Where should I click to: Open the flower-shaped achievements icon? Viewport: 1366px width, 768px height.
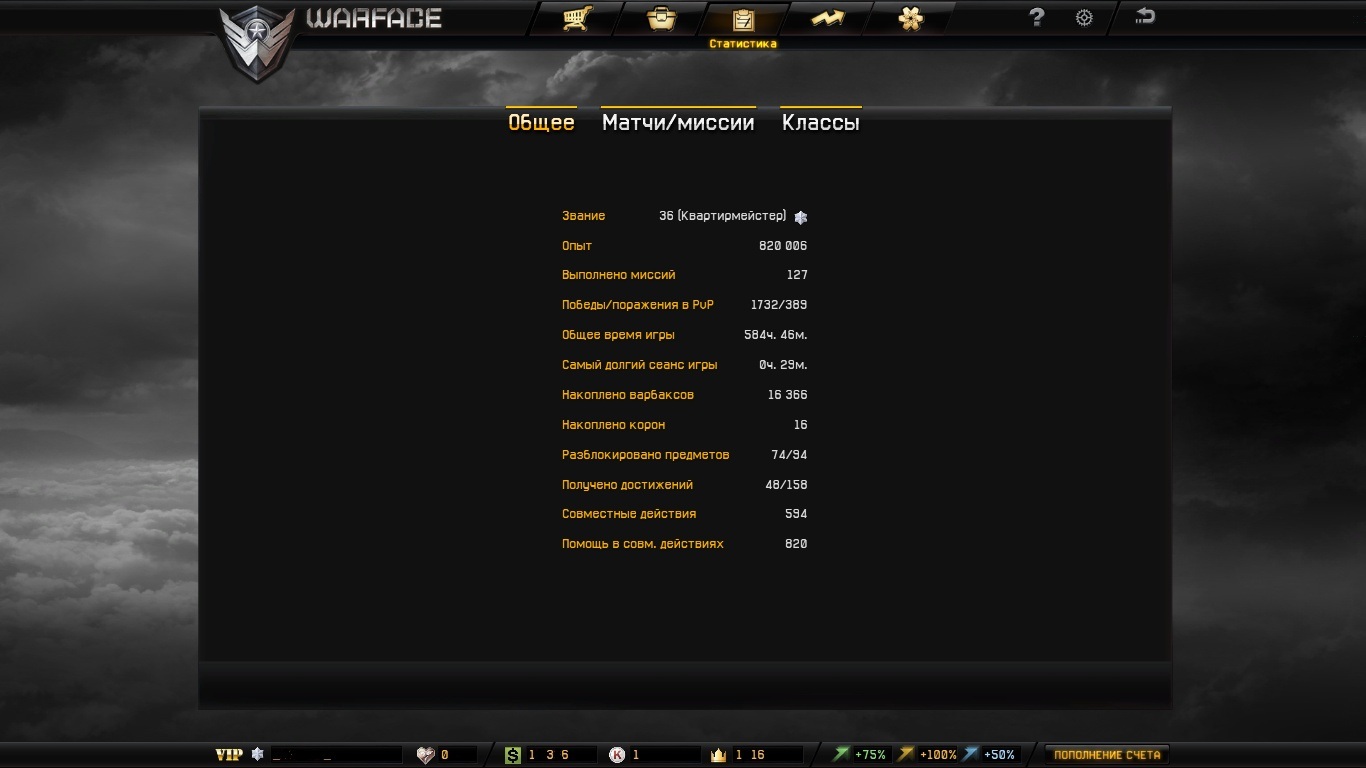click(910, 18)
